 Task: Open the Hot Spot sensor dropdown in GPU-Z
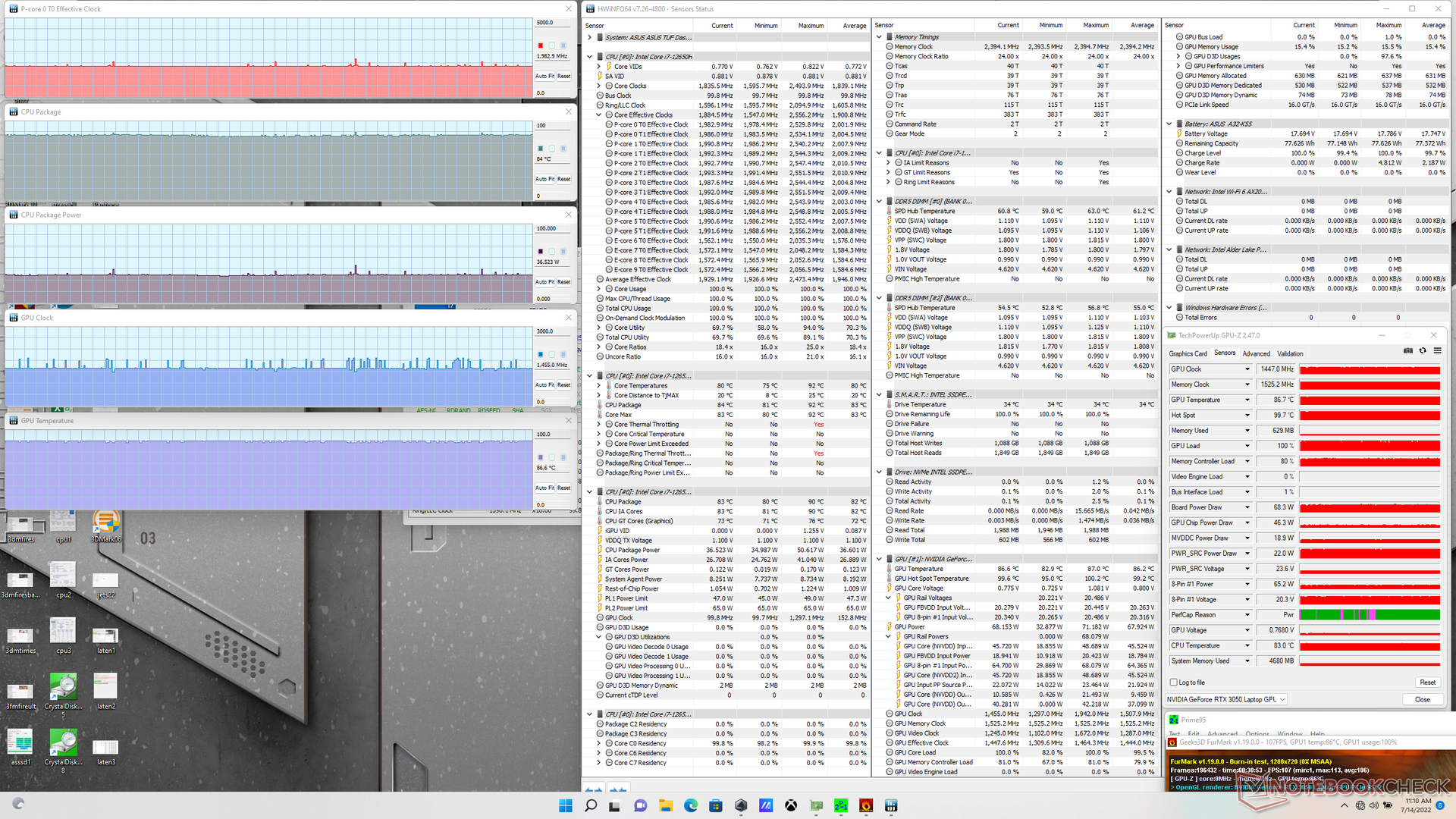pos(1247,416)
